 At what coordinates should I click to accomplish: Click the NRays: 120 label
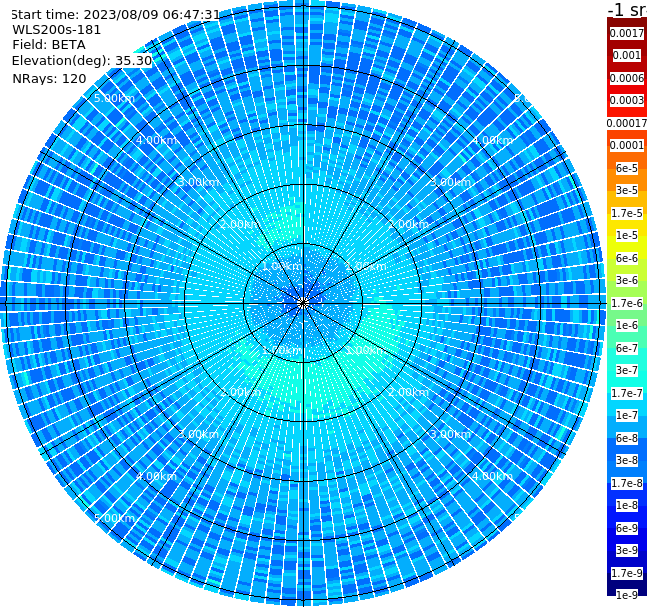tap(49, 78)
